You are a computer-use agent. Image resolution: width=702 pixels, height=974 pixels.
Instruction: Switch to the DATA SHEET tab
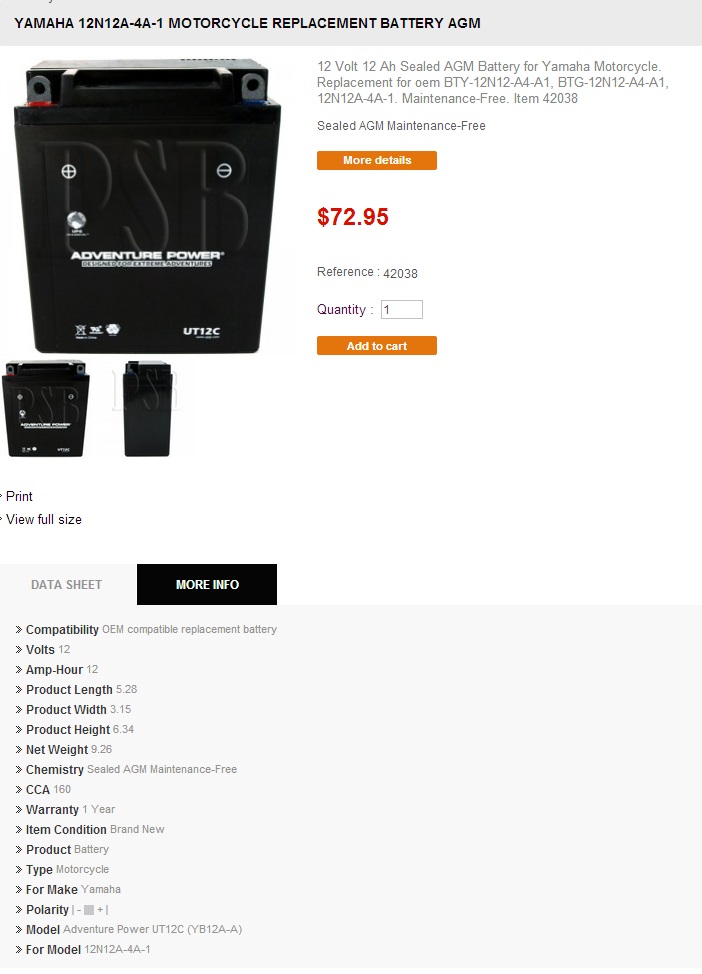pyautogui.click(x=66, y=585)
